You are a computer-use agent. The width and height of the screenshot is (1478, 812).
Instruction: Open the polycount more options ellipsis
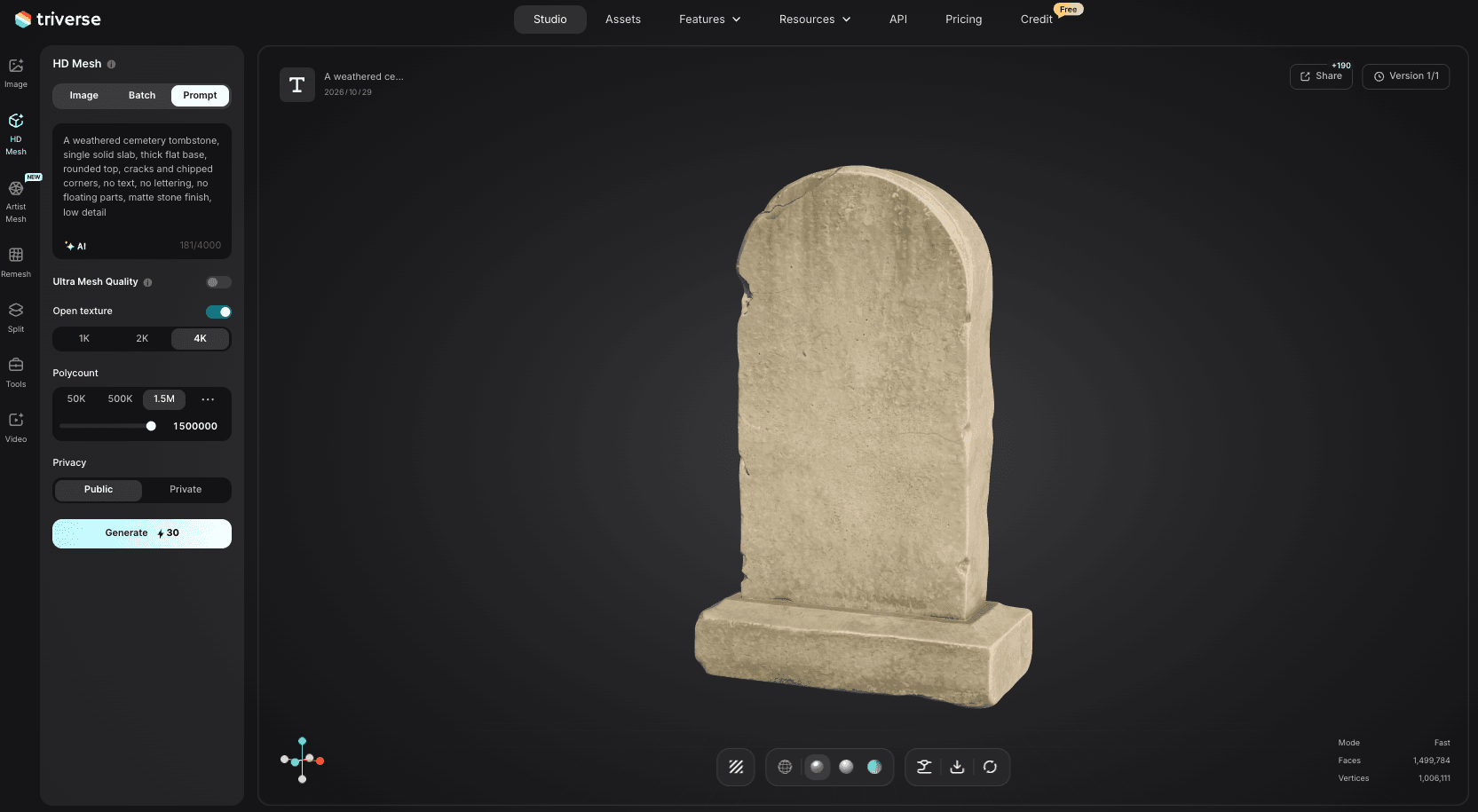[x=208, y=399]
